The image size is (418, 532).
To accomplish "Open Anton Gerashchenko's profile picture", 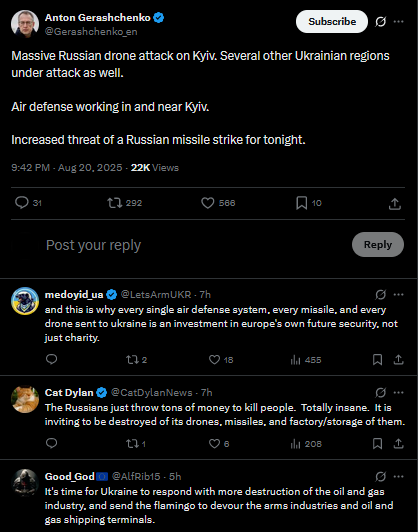I will [25, 23].
